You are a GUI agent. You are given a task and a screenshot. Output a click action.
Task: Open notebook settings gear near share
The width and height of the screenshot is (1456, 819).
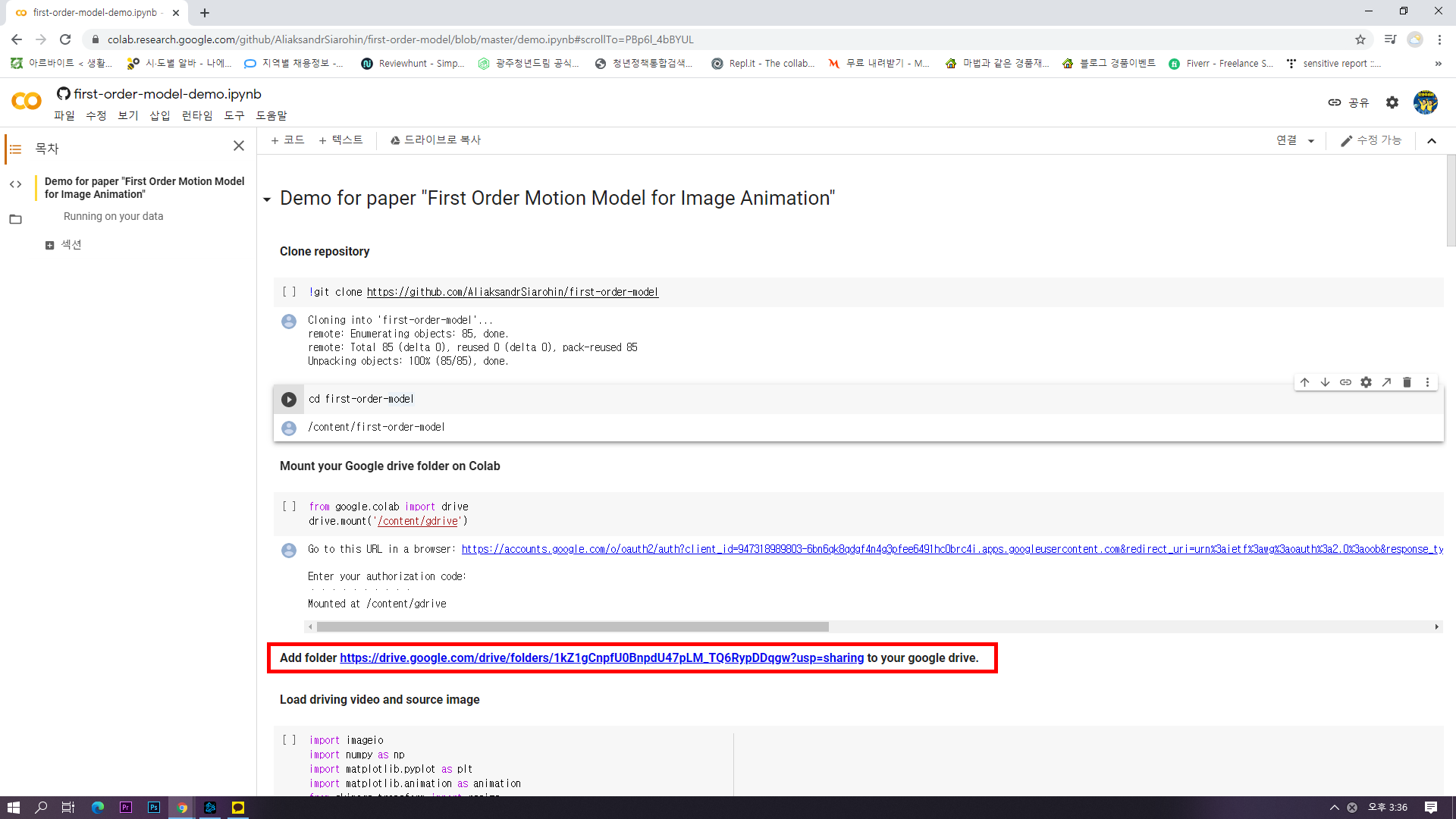[1392, 102]
